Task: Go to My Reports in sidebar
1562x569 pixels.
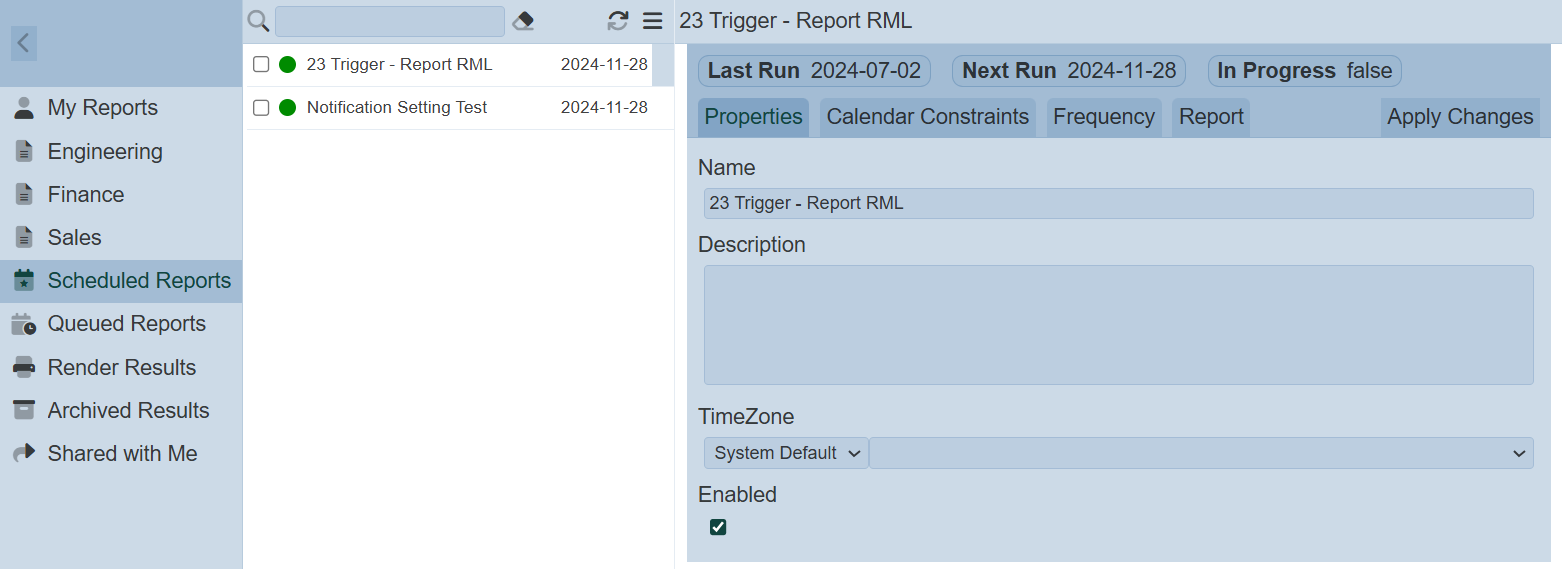Action: coord(102,108)
